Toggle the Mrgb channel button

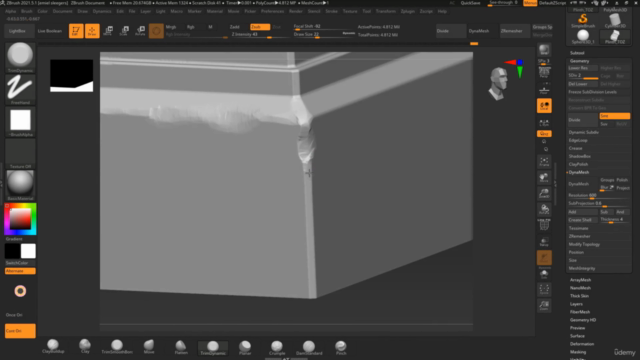coord(171,27)
